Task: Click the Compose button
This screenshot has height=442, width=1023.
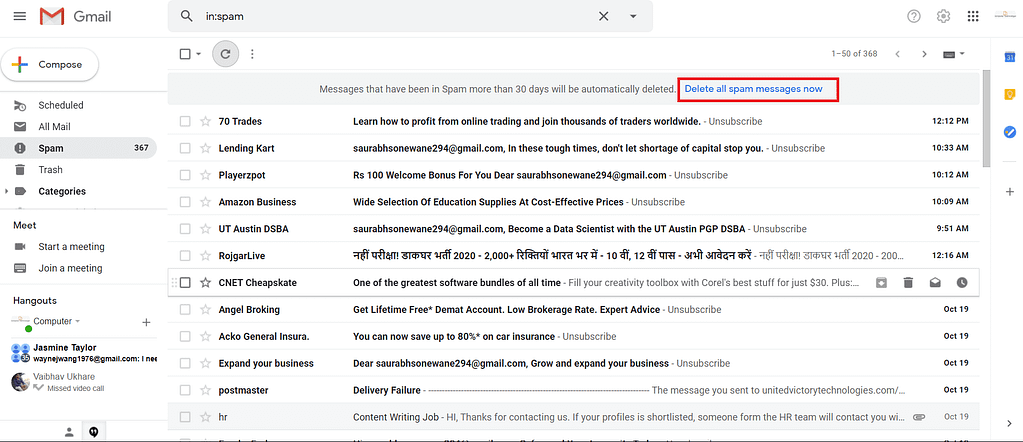Action: tap(50, 65)
